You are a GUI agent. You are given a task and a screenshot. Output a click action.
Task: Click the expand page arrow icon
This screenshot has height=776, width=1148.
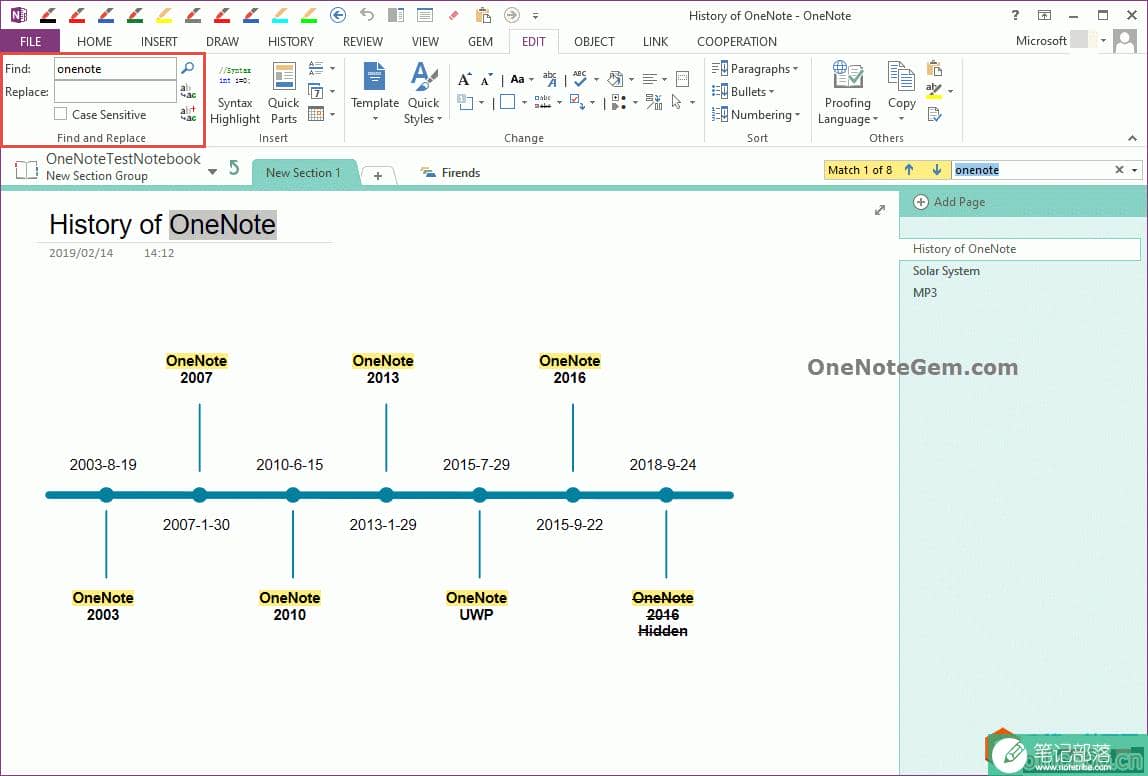pyautogui.click(x=880, y=210)
